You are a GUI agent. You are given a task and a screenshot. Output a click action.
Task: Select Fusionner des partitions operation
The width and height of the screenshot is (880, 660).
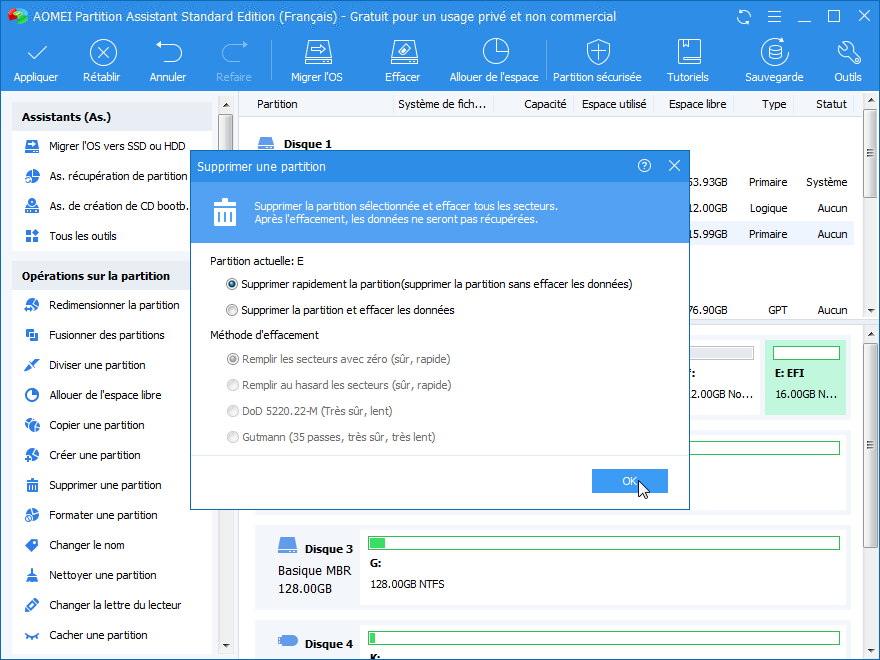pos(94,335)
